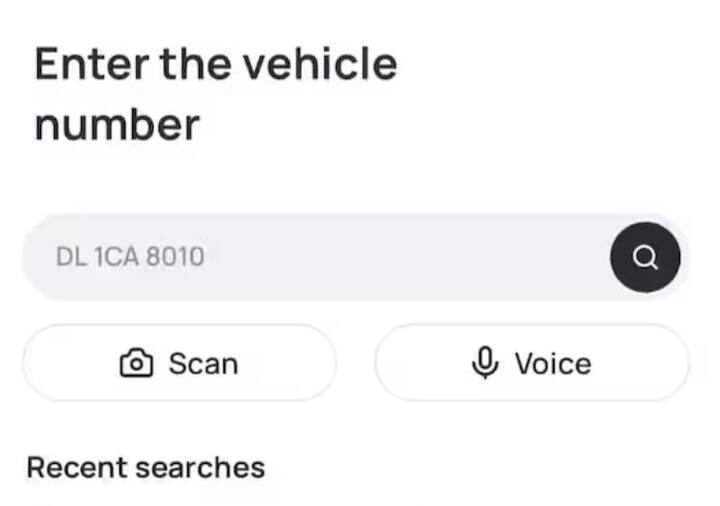This screenshot has width=720, height=506.
Task: Click the Recent searches heading
Action: click(145, 468)
